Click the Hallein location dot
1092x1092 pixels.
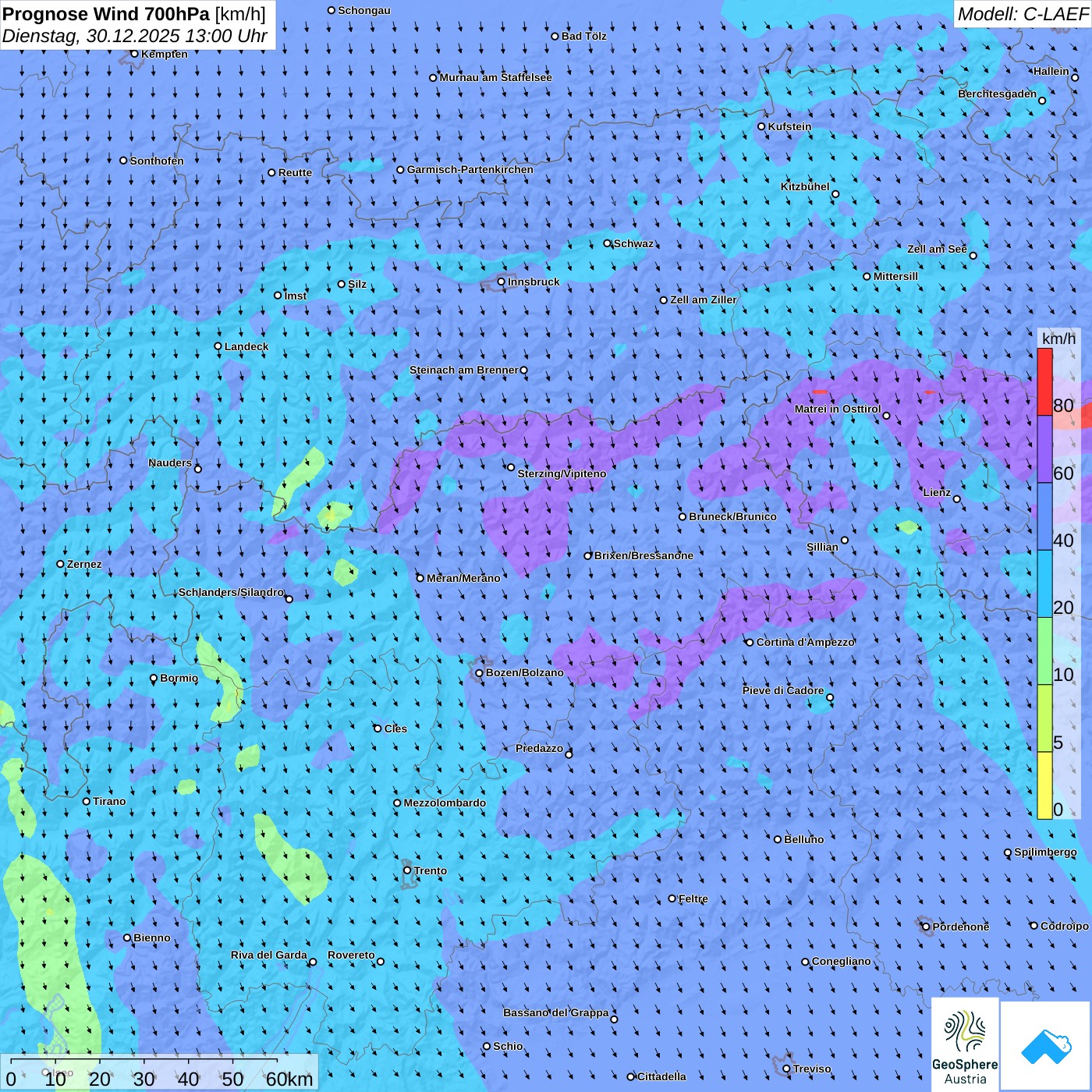[x=1075, y=78]
